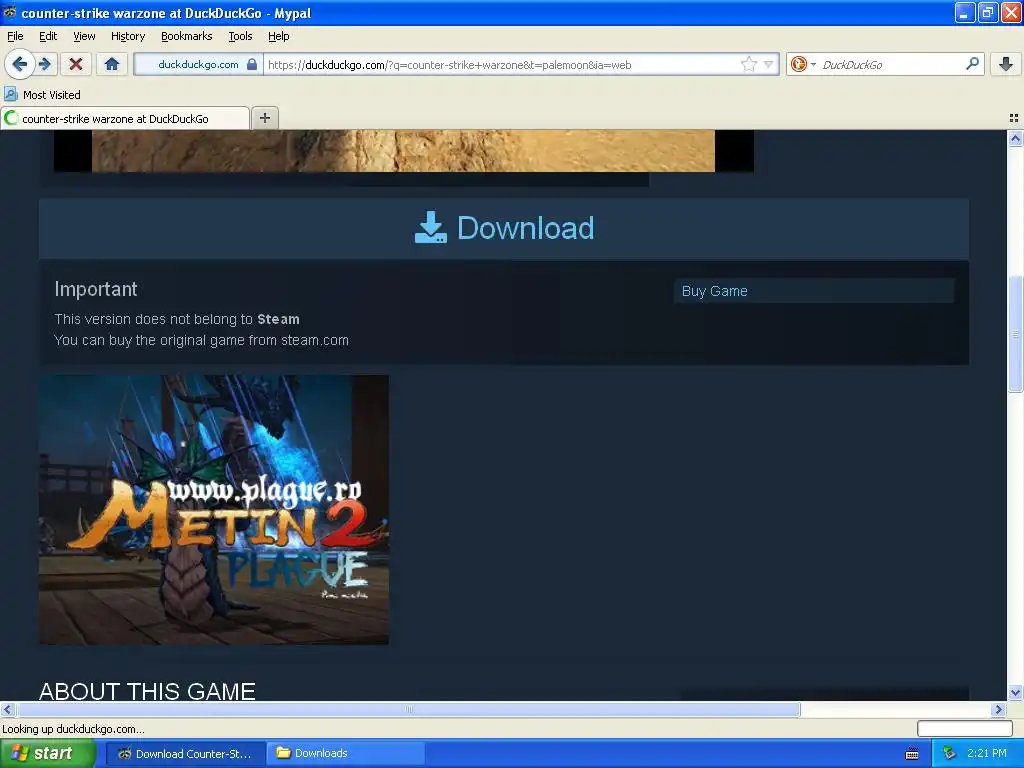The height and width of the screenshot is (768, 1024).
Task: Open the Help menu
Action: [278, 36]
